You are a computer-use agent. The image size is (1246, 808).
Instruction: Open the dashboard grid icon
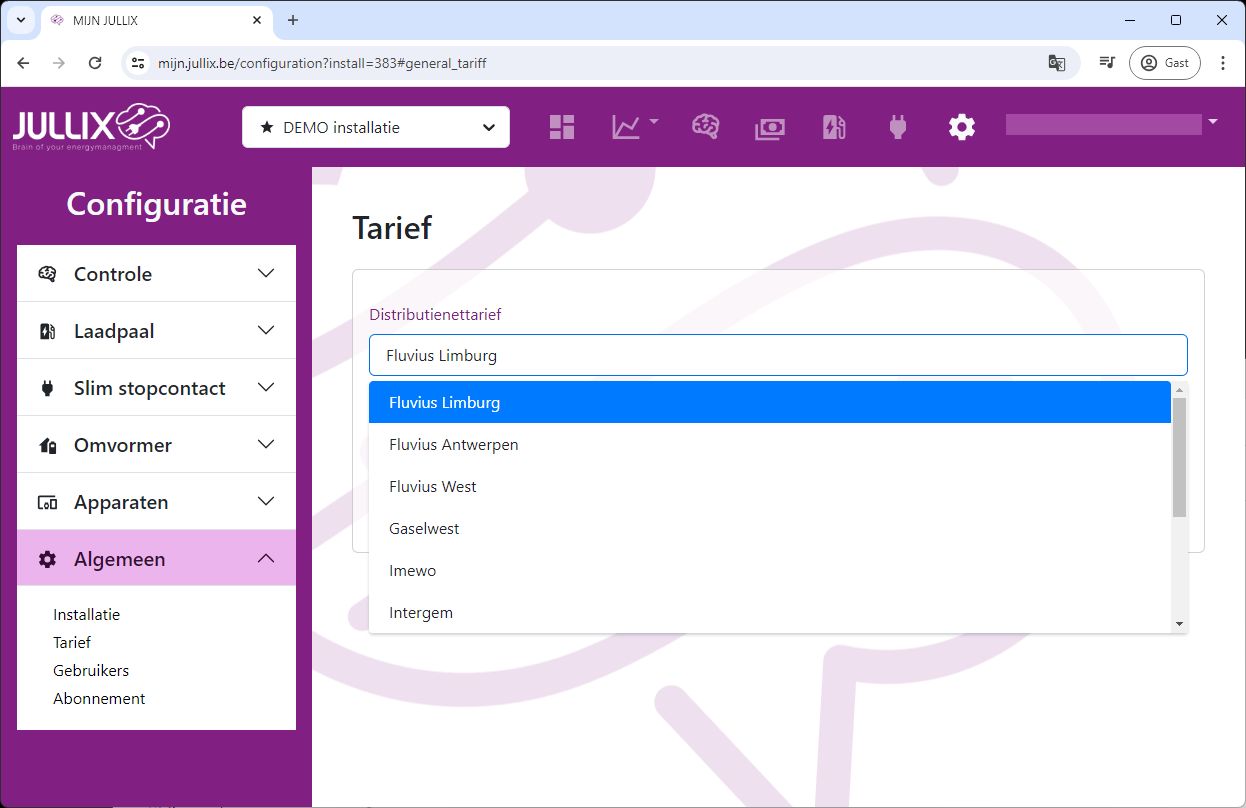tap(562, 127)
